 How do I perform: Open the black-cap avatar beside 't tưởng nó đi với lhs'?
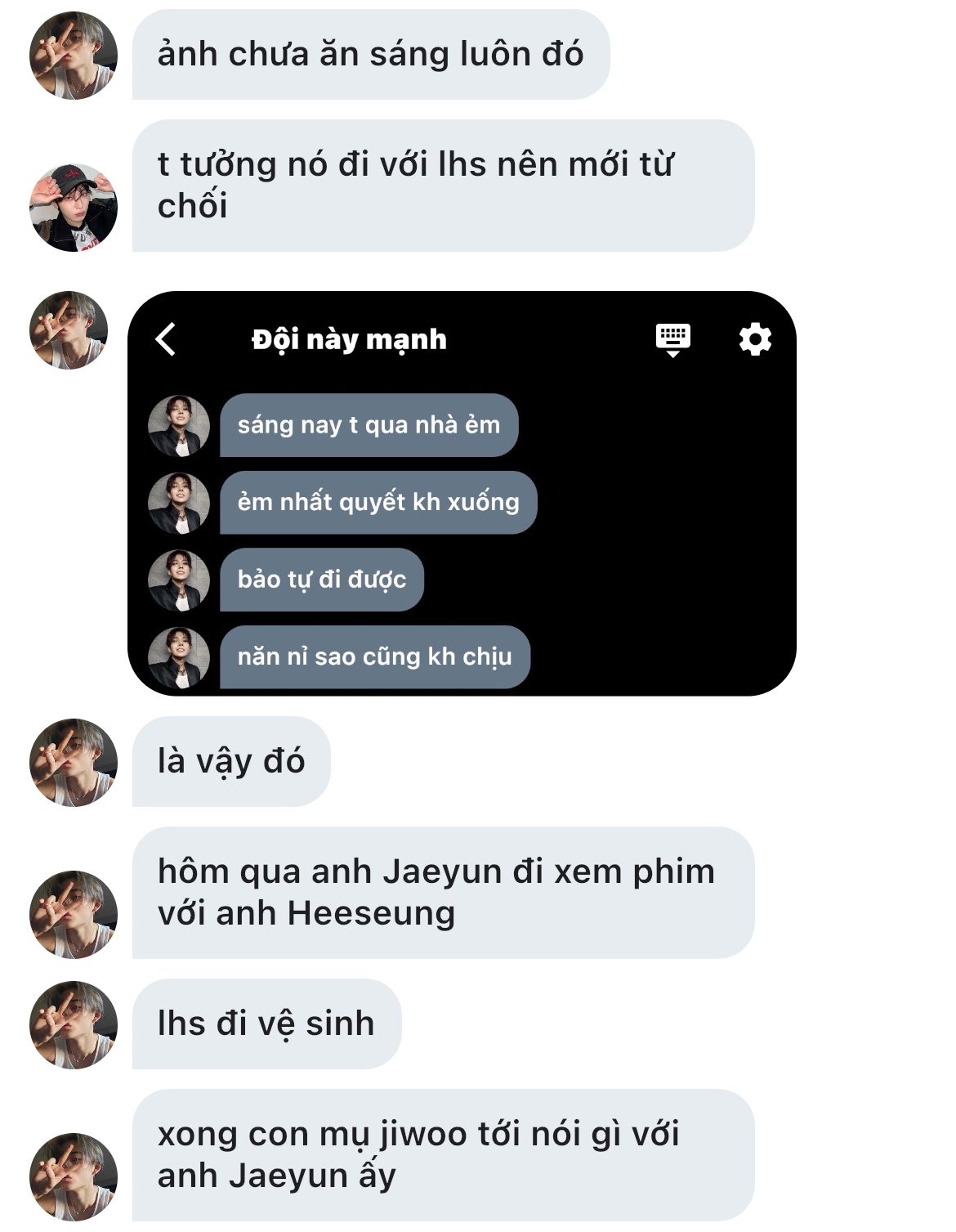click(74, 208)
